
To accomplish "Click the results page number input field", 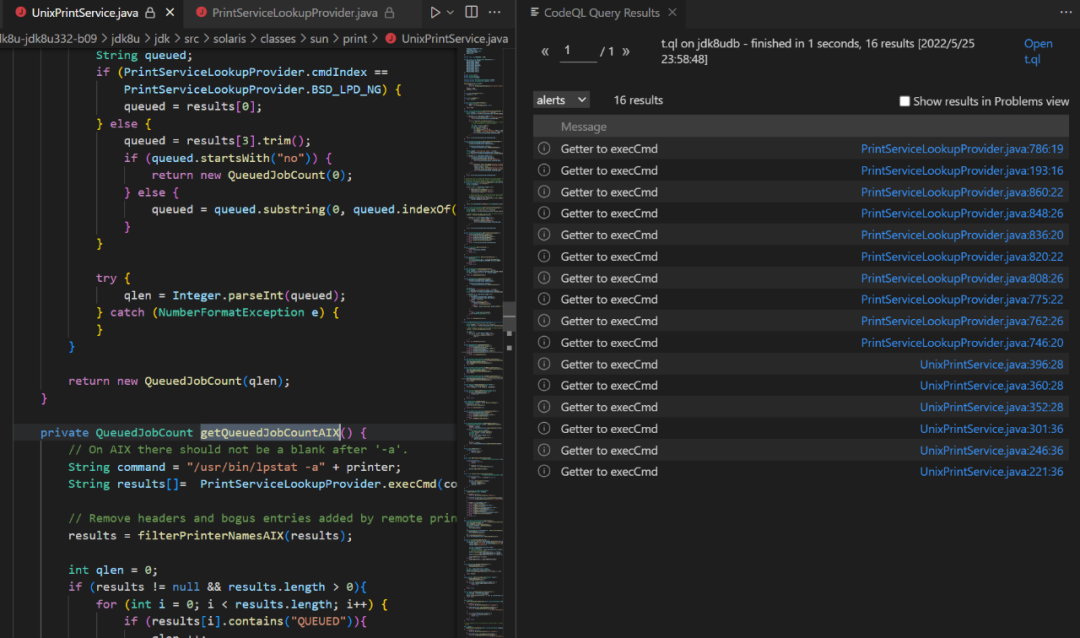I will point(578,50).
